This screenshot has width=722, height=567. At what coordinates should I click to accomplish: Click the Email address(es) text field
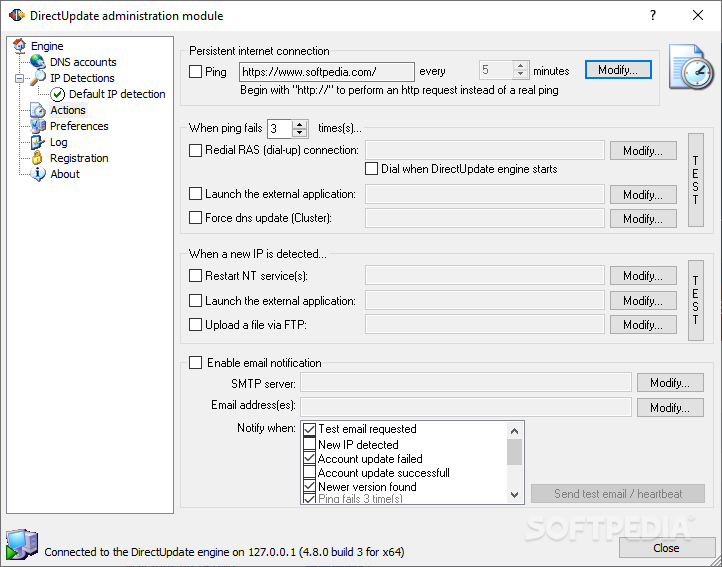click(x=466, y=407)
